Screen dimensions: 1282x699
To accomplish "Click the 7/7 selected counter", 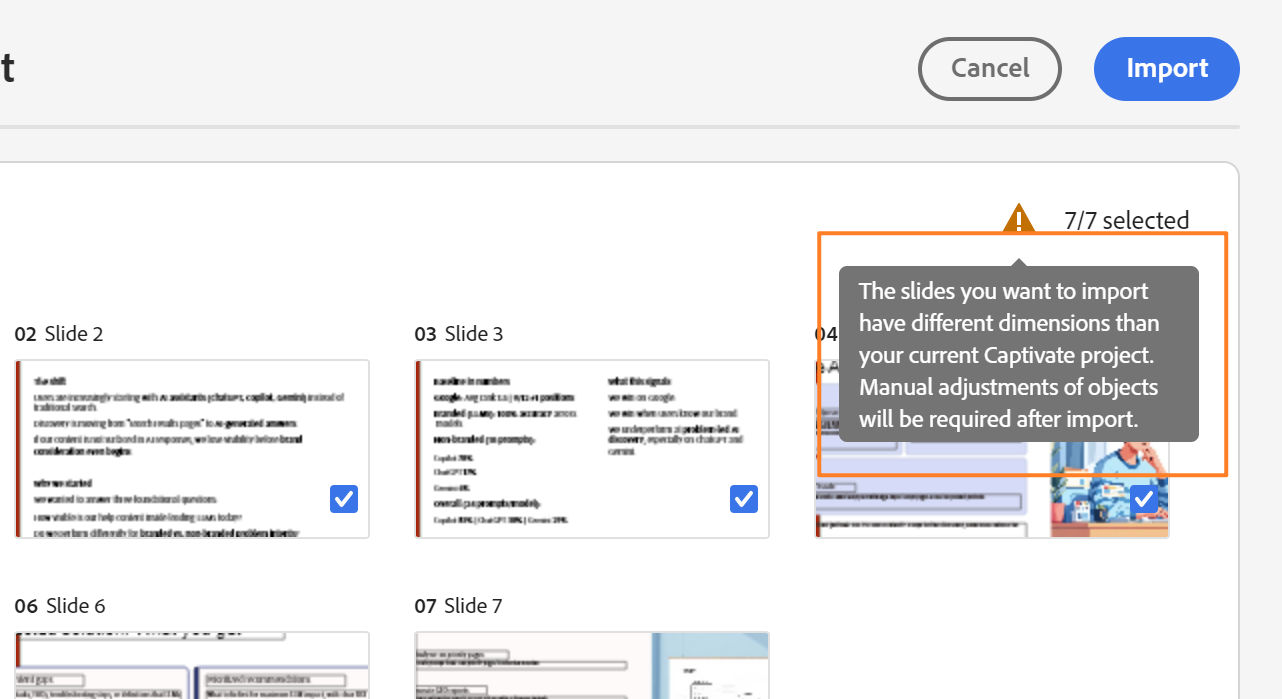I will tap(1126, 220).
